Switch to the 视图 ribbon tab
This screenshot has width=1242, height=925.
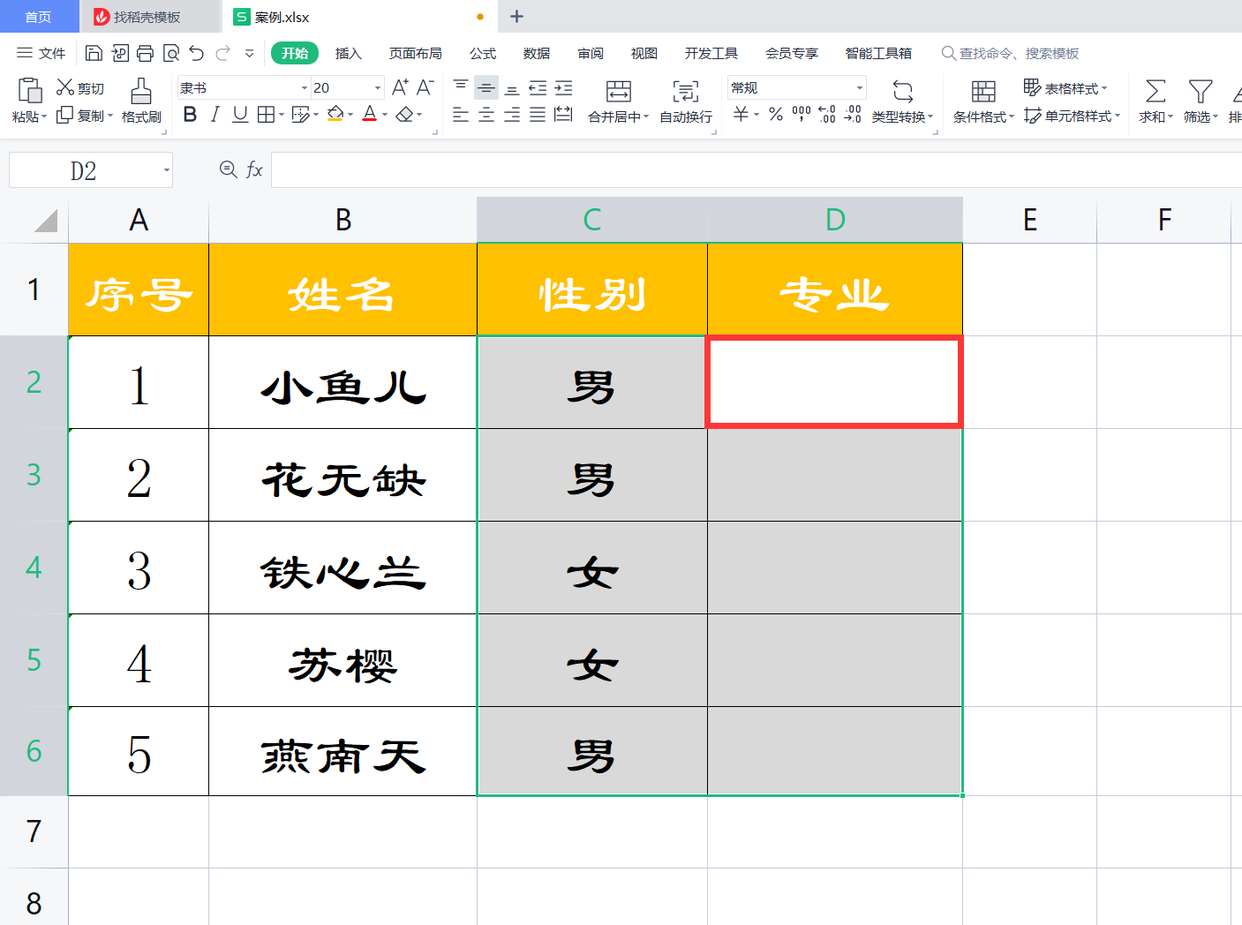tap(644, 53)
